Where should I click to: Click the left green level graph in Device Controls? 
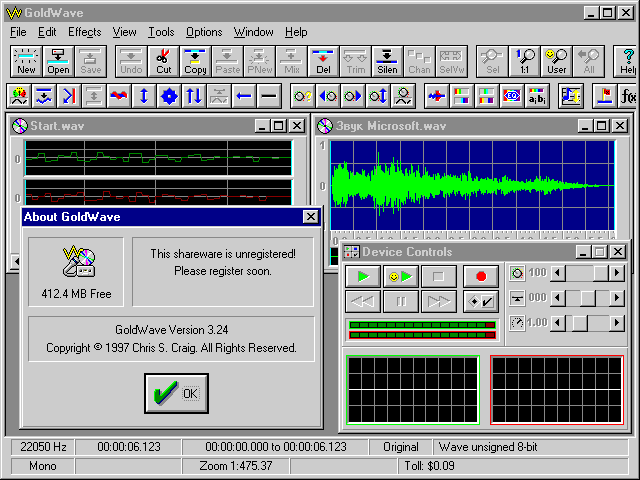click(413, 390)
